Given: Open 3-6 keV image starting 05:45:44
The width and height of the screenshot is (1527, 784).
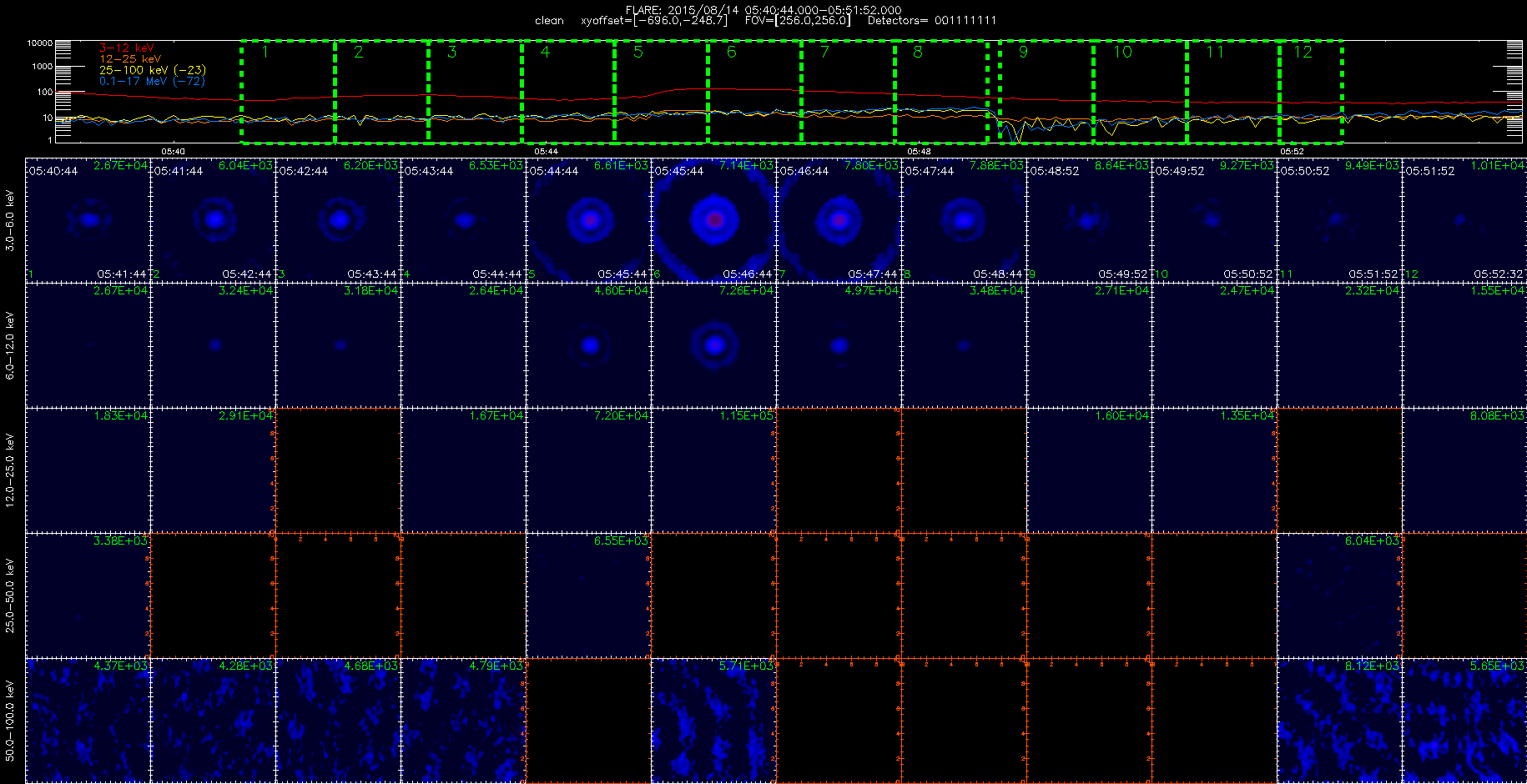Looking at the screenshot, I should click(713, 220).
